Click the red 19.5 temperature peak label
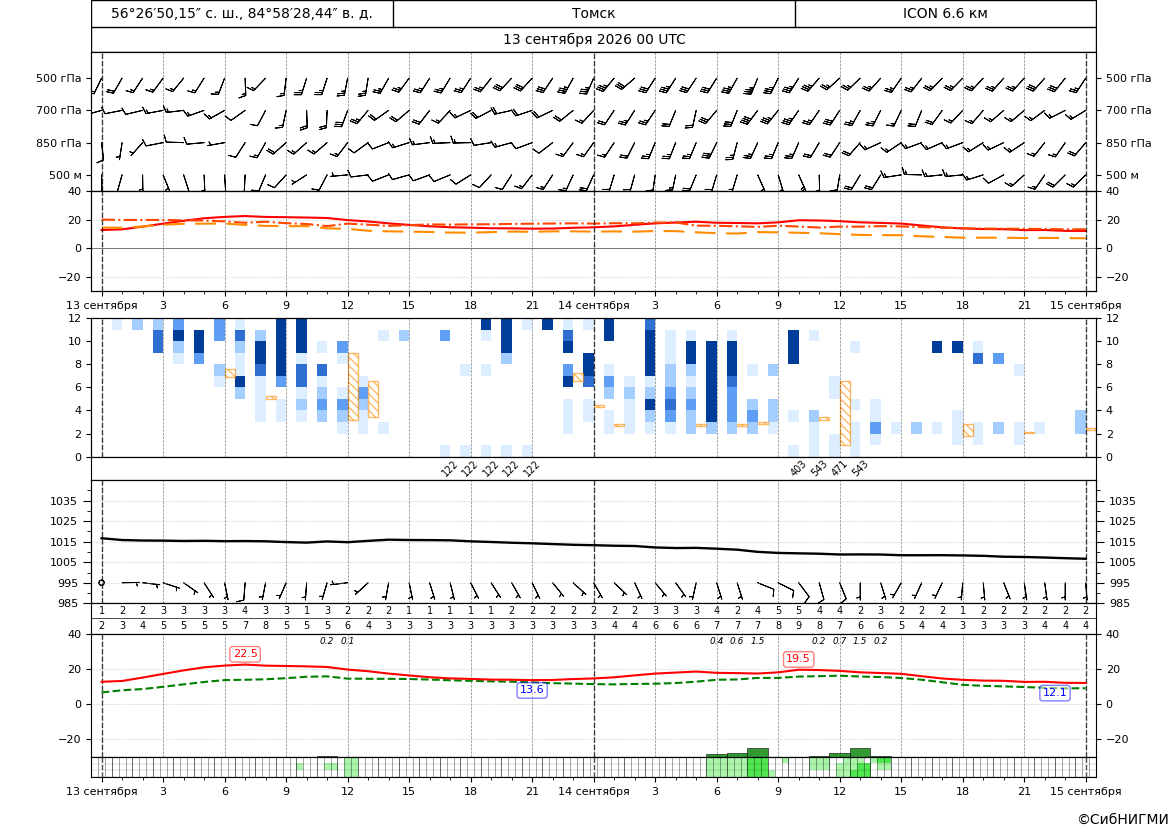Viewport: 1169px width, 827px height. (x=798, y=658)
